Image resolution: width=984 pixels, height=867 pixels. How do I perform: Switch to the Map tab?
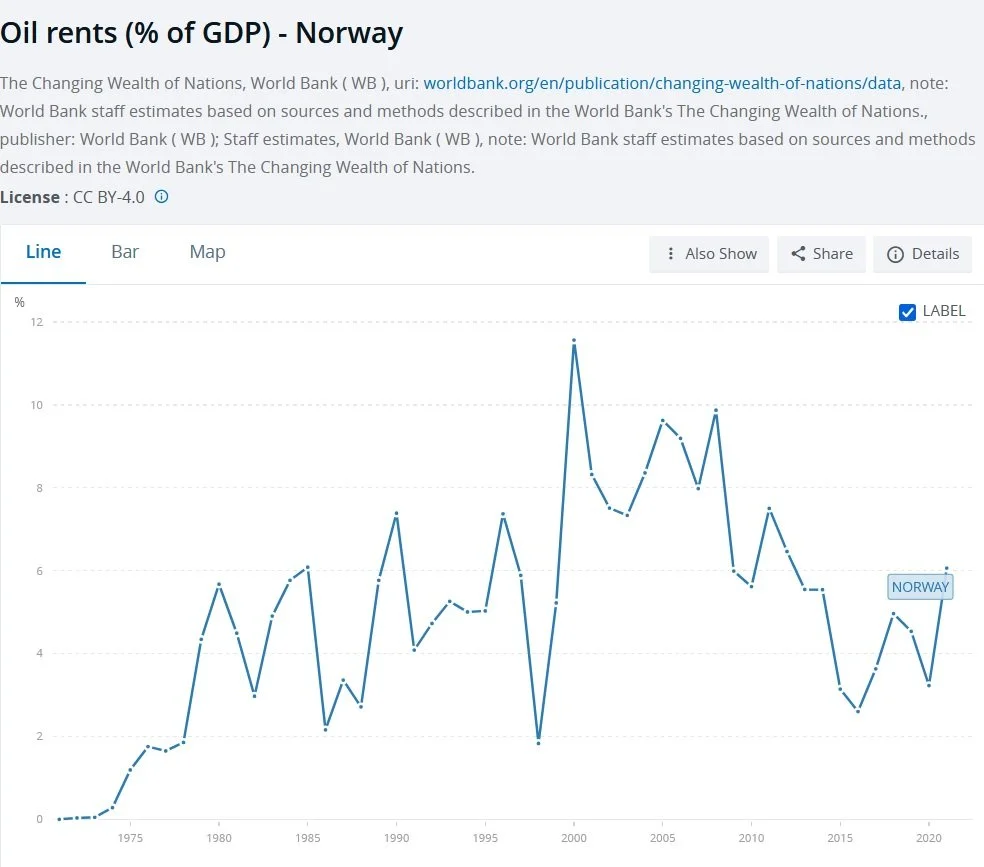(x=207, y=252)
